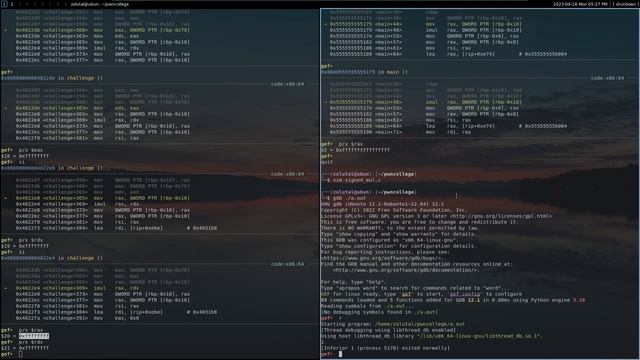Click the For help, type "help" line
Screen dimensions: 640x360
point(353,282)
